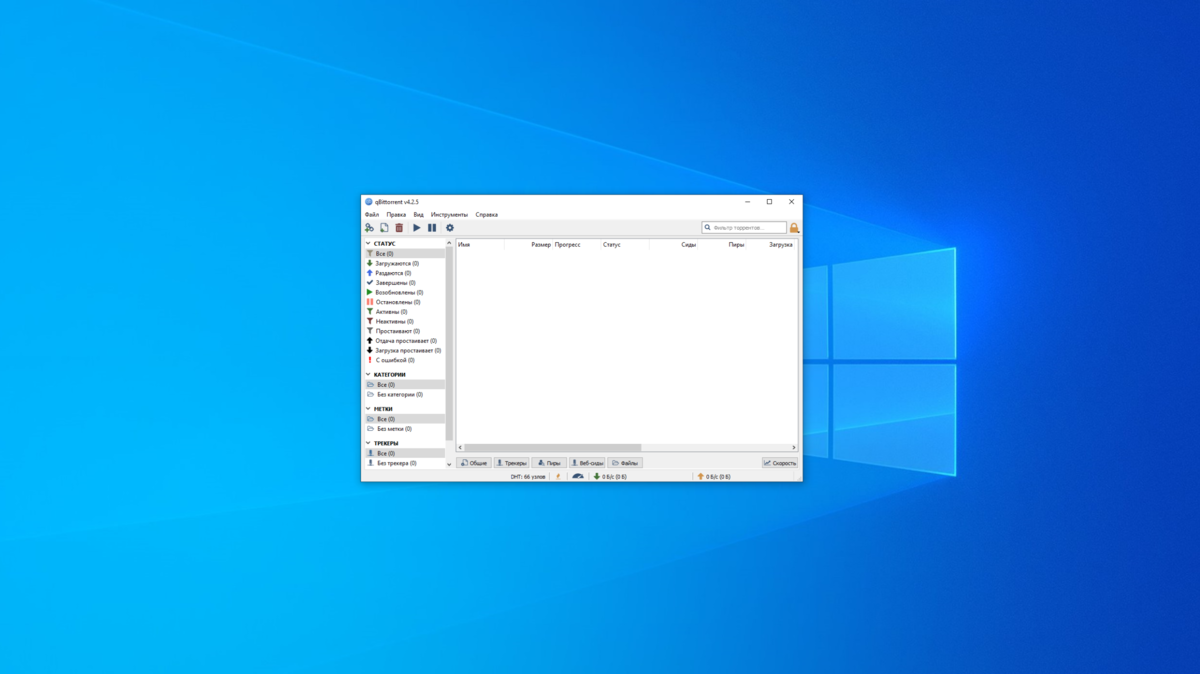Add torrent link via toolbar icon
This screenshot has width=1200, height=674.
tap(369, 228)
